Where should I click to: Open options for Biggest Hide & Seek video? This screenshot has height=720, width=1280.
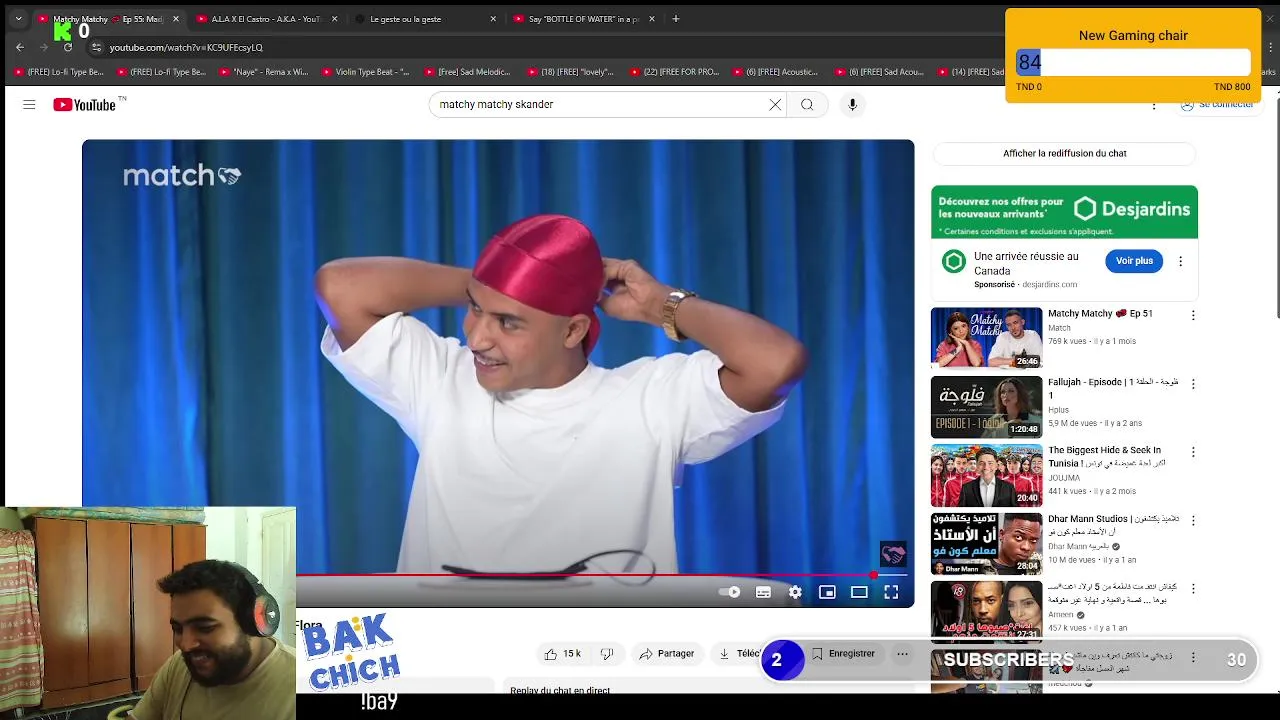1193,452
